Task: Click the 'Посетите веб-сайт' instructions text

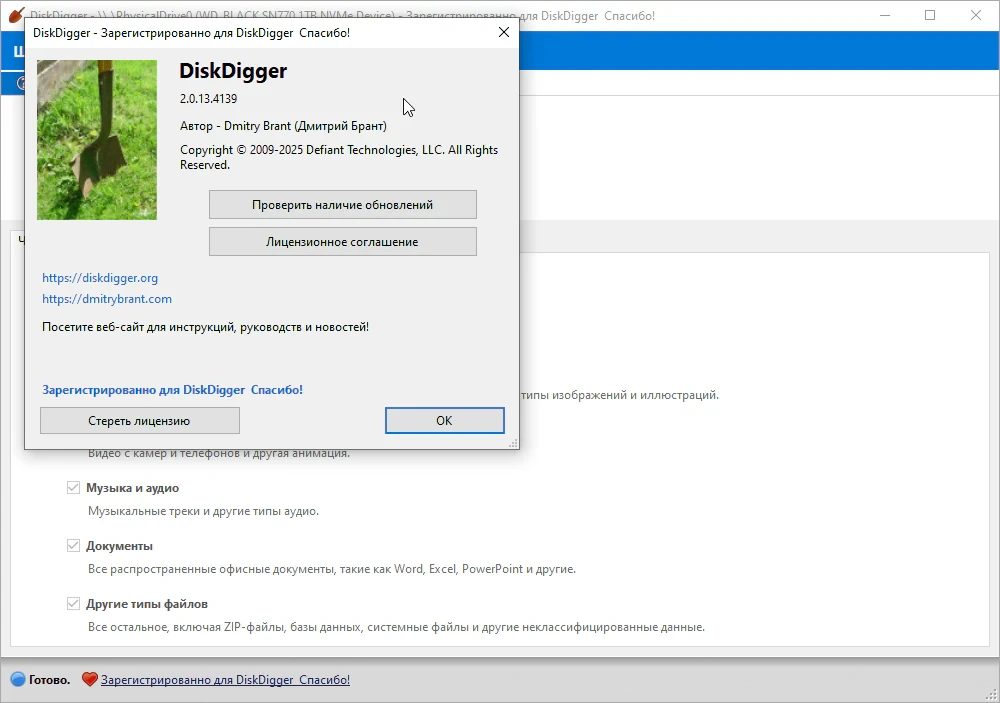Action: tap(205, 327)
